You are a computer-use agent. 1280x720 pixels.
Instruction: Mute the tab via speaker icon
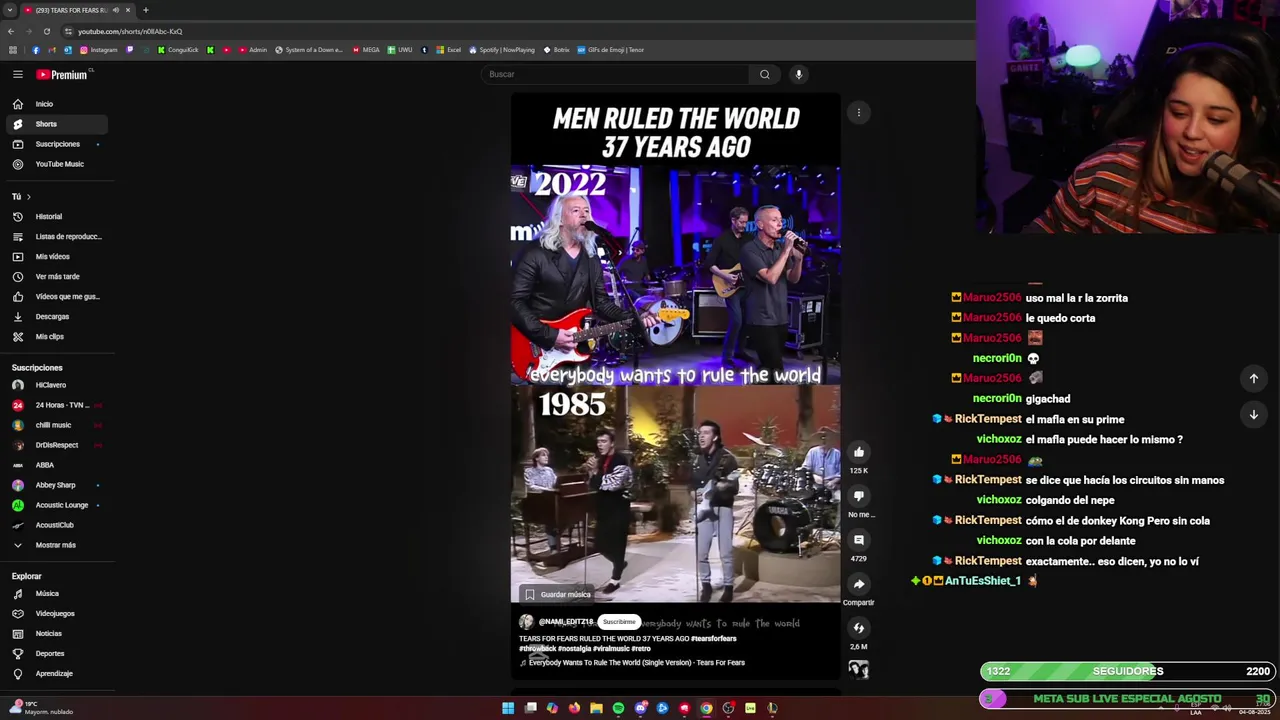(x=116, y=10)
